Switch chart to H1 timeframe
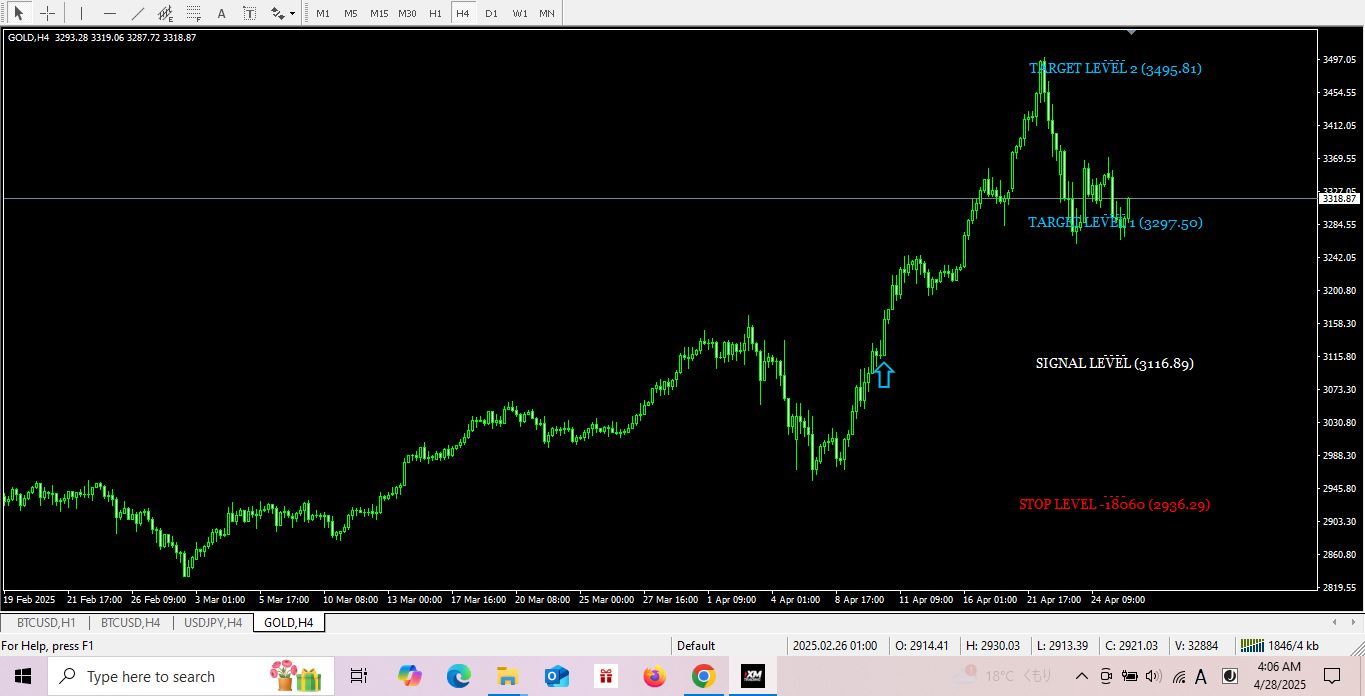Viewport: 1365px width, 696px height. click(x=435, y=14)
